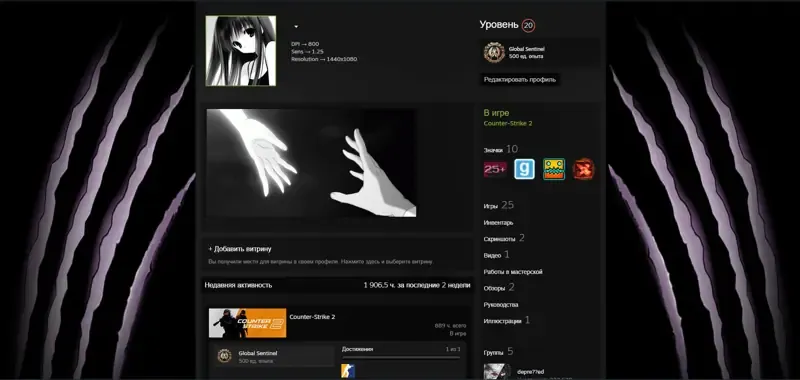Open the Руководства link
800x380 pixels.
click(x=501, y=305)
